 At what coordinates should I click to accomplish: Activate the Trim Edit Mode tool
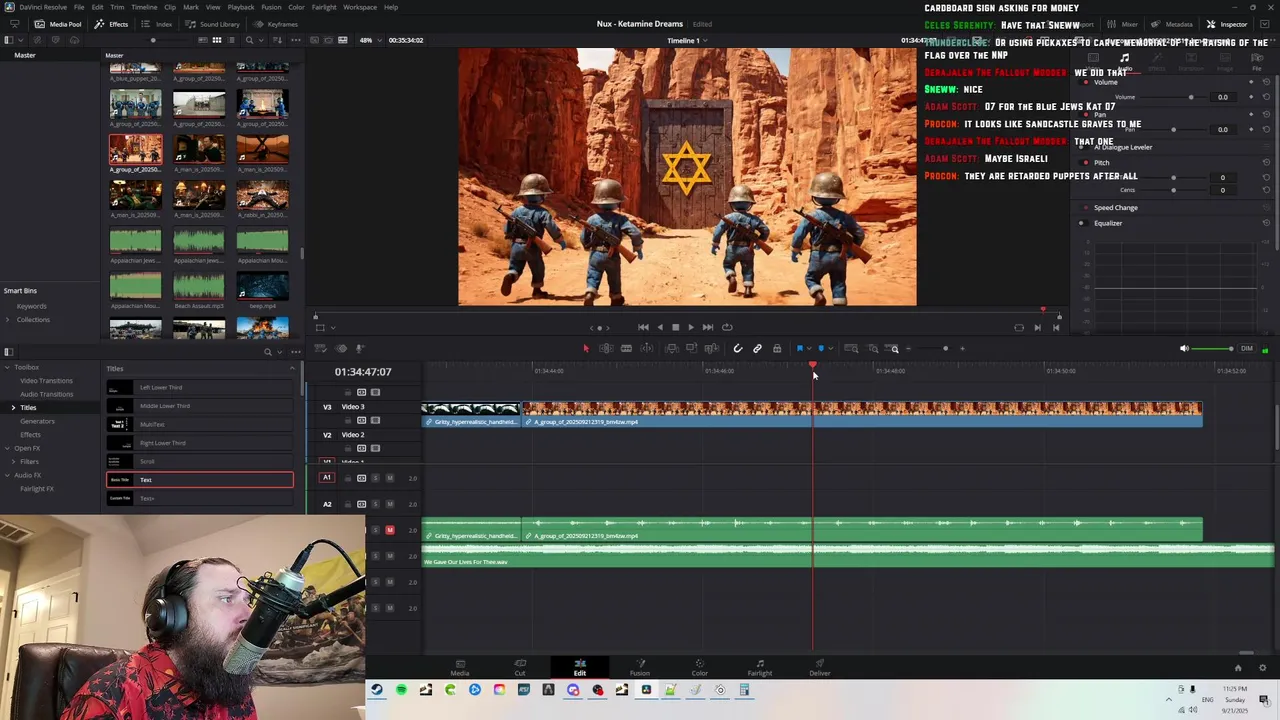[x=606, y=348]
